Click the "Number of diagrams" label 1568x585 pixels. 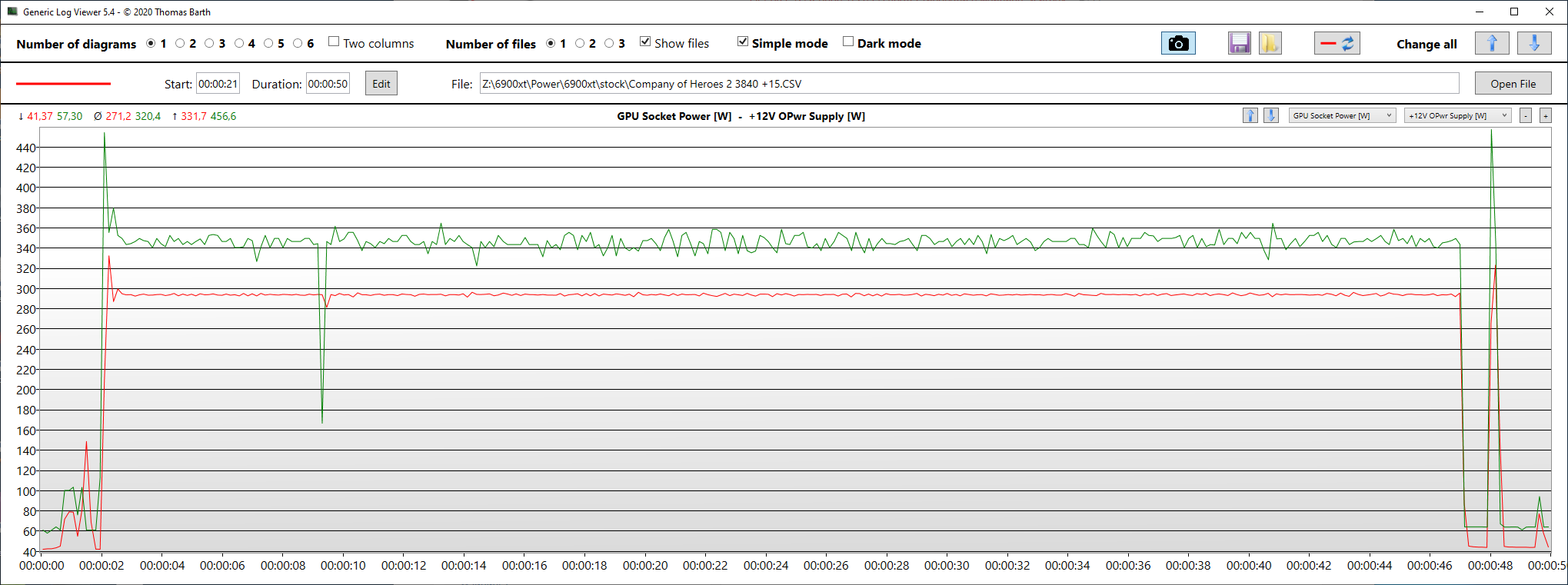tap(76, 44)
